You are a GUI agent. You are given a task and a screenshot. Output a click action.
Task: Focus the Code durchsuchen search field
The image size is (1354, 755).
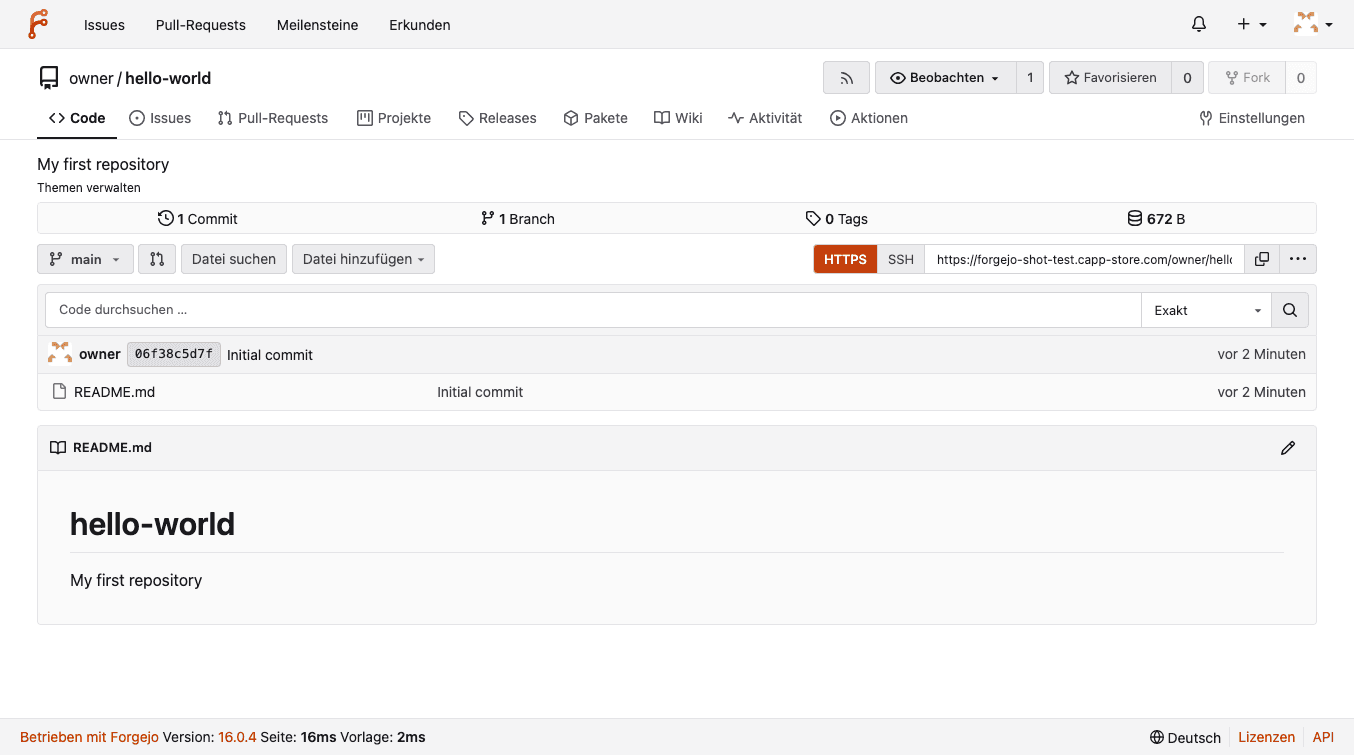click(593, 310)
